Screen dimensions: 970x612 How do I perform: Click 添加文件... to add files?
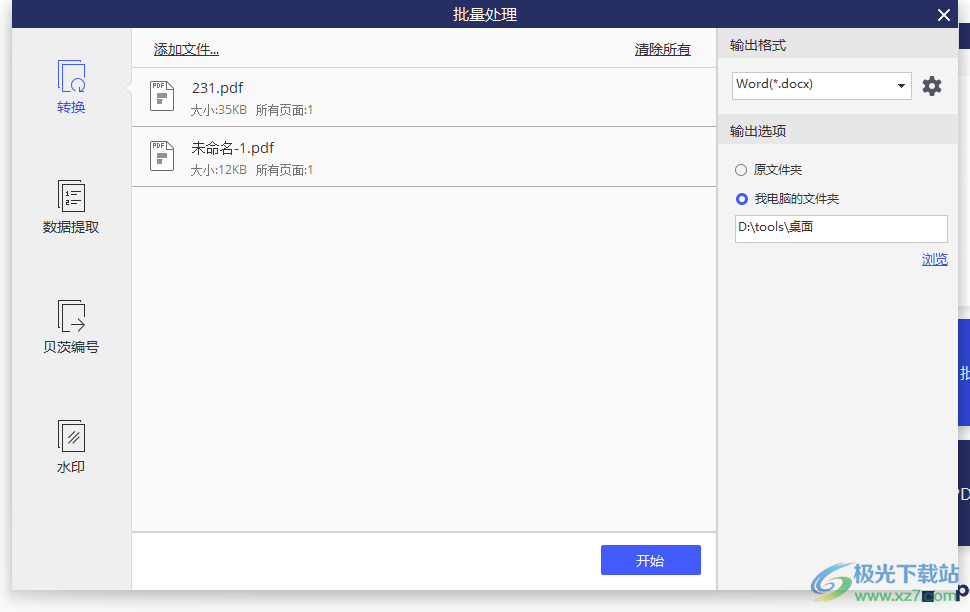point(186,49)
